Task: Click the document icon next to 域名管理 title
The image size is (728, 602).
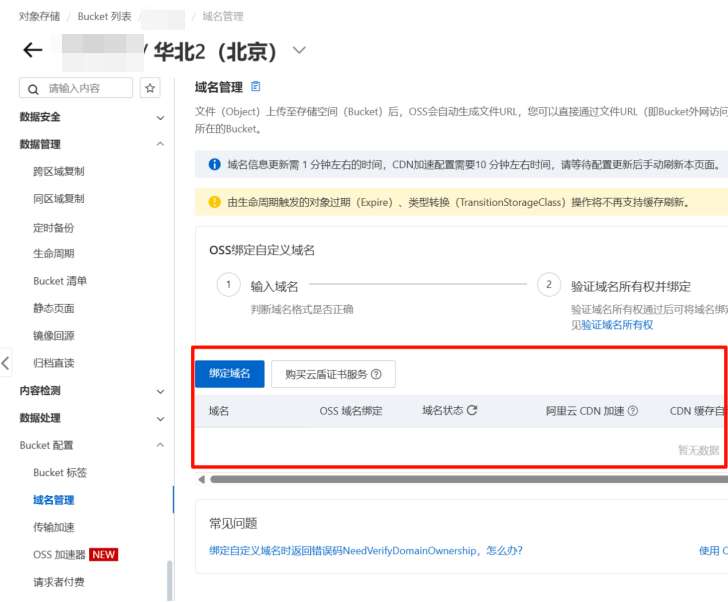Action: (256, 87)
